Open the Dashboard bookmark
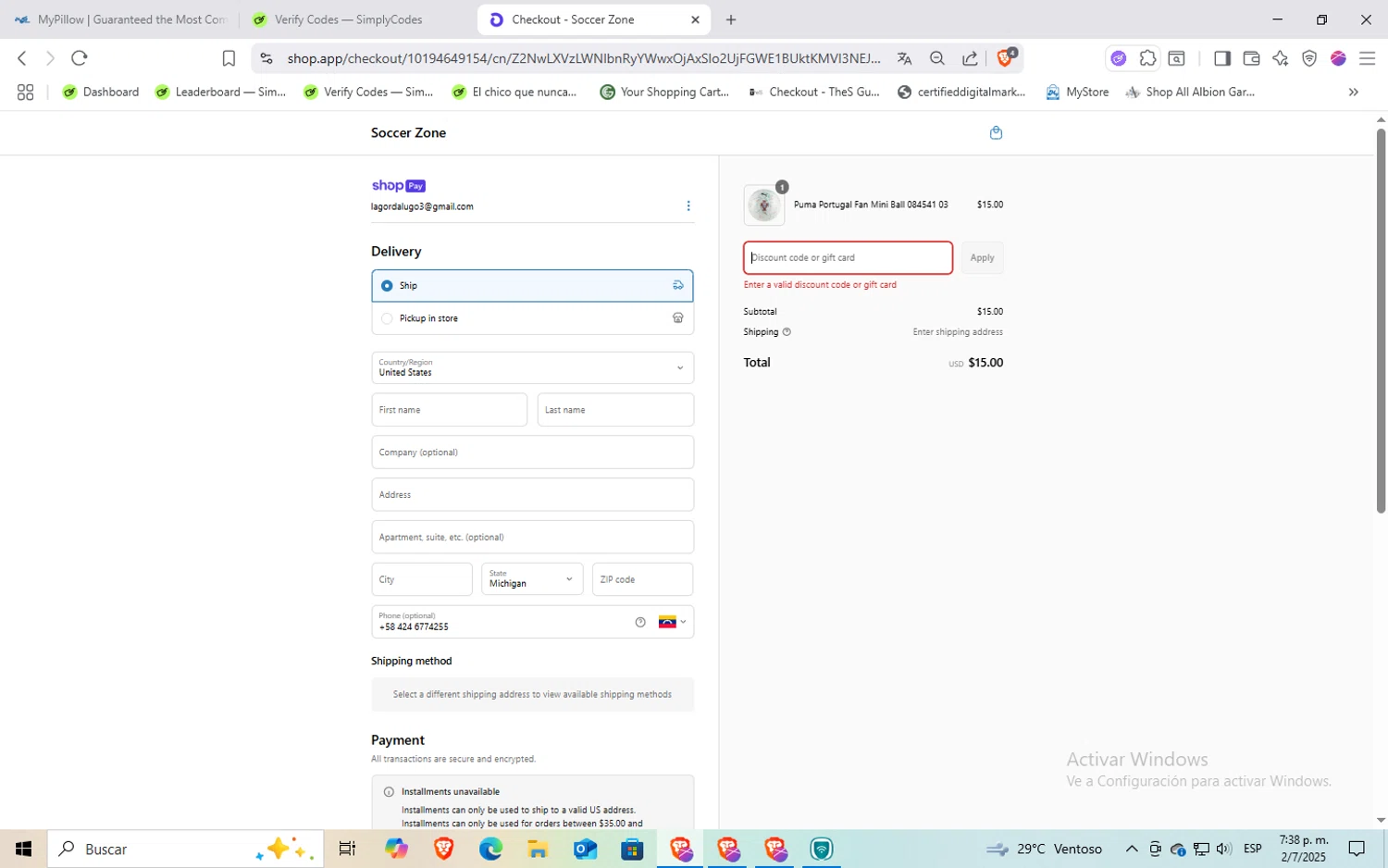Viewport: 1388px width, 868px height. 101,92
